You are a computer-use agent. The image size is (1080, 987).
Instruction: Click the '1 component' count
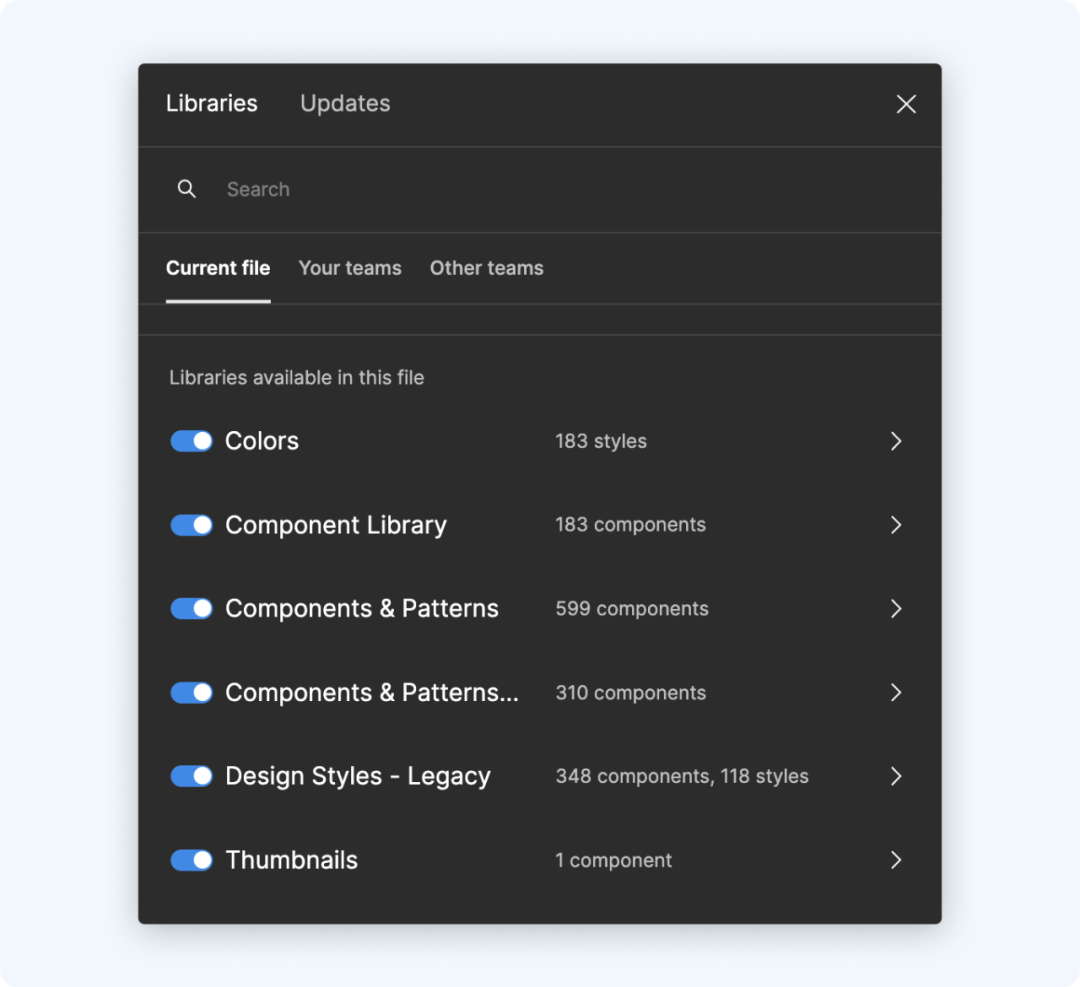(x=614, y=860)
